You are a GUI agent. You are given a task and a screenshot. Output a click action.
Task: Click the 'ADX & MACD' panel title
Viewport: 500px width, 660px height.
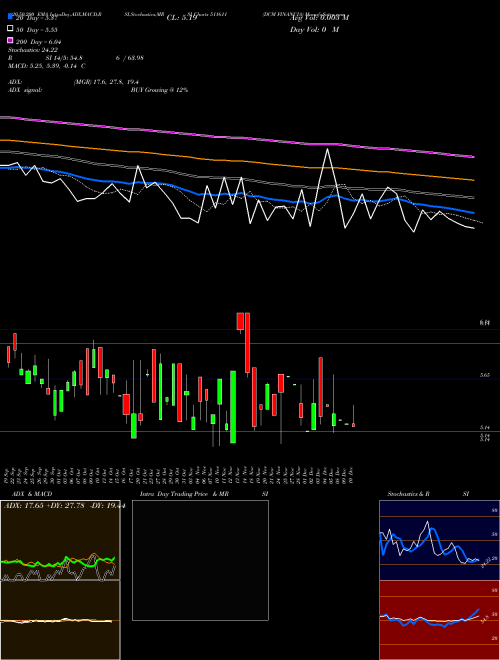click(x=32, y=494)
